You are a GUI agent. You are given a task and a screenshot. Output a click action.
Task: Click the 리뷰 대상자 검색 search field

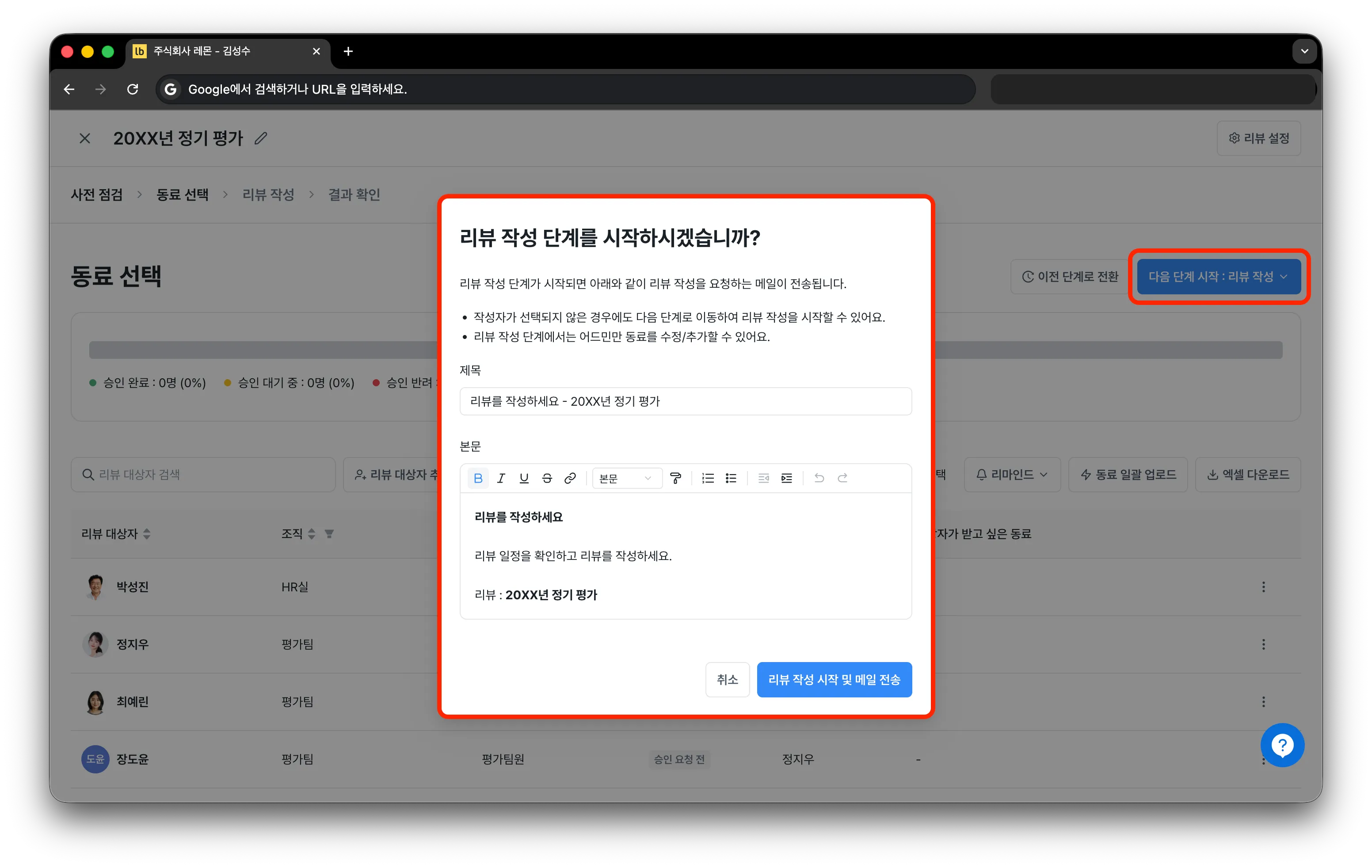203,474
